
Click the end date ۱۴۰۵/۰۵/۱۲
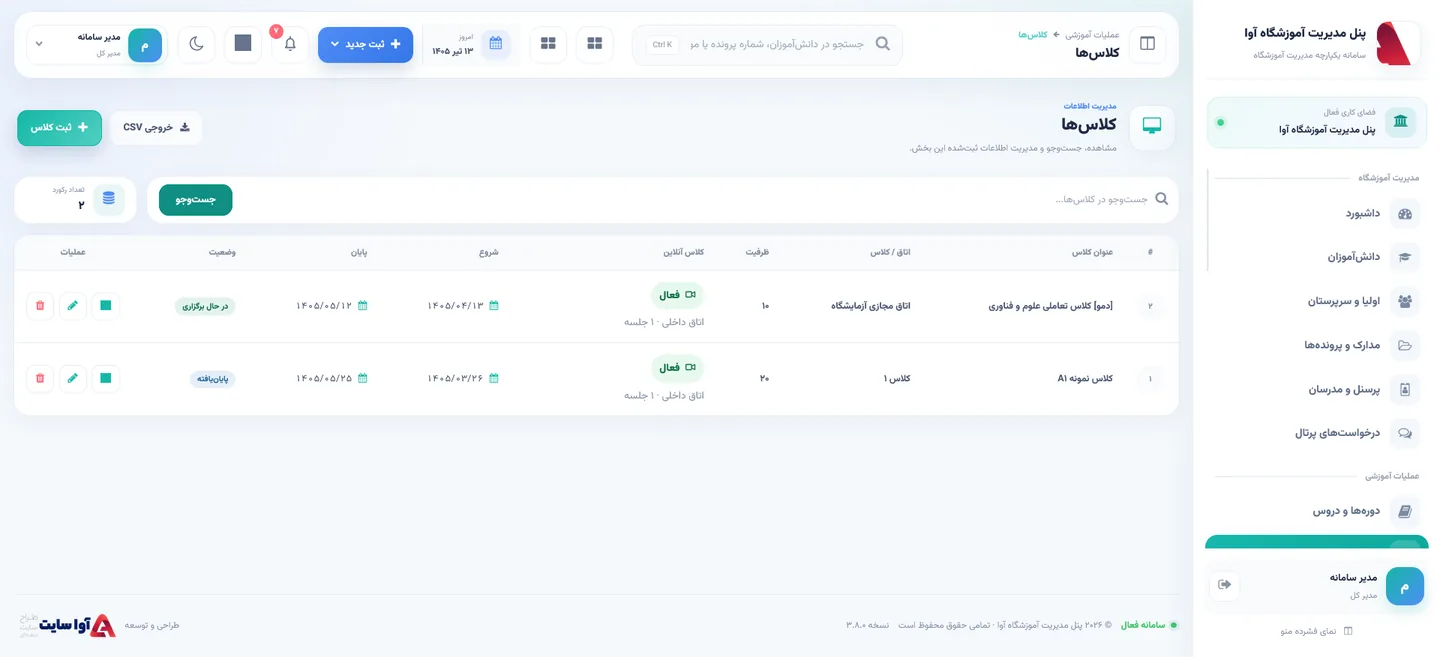pyautogui.click(x=324, y=306)
